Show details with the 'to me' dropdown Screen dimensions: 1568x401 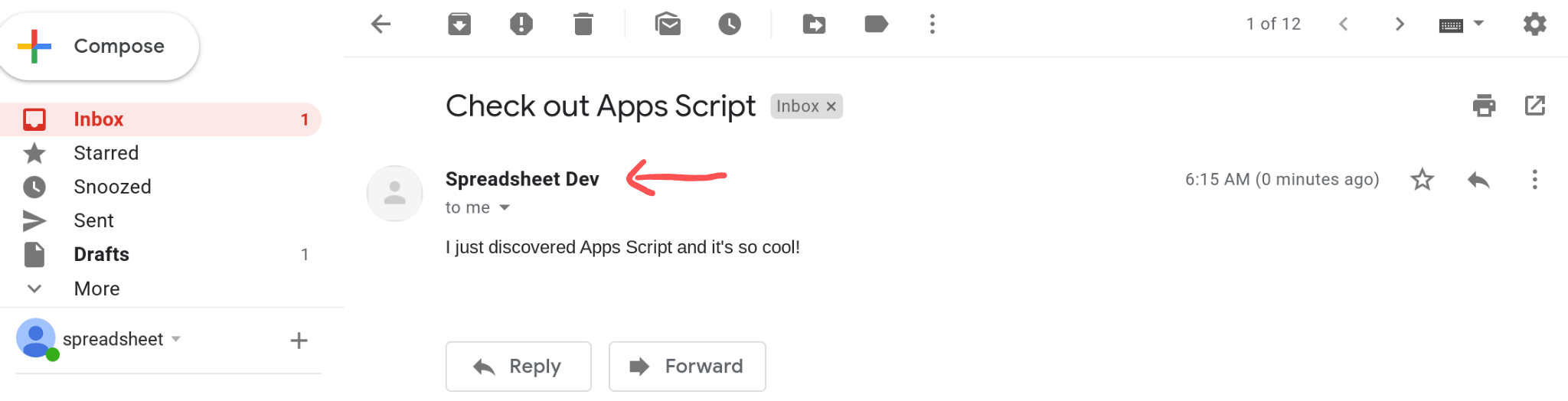[x=505, y=208]
